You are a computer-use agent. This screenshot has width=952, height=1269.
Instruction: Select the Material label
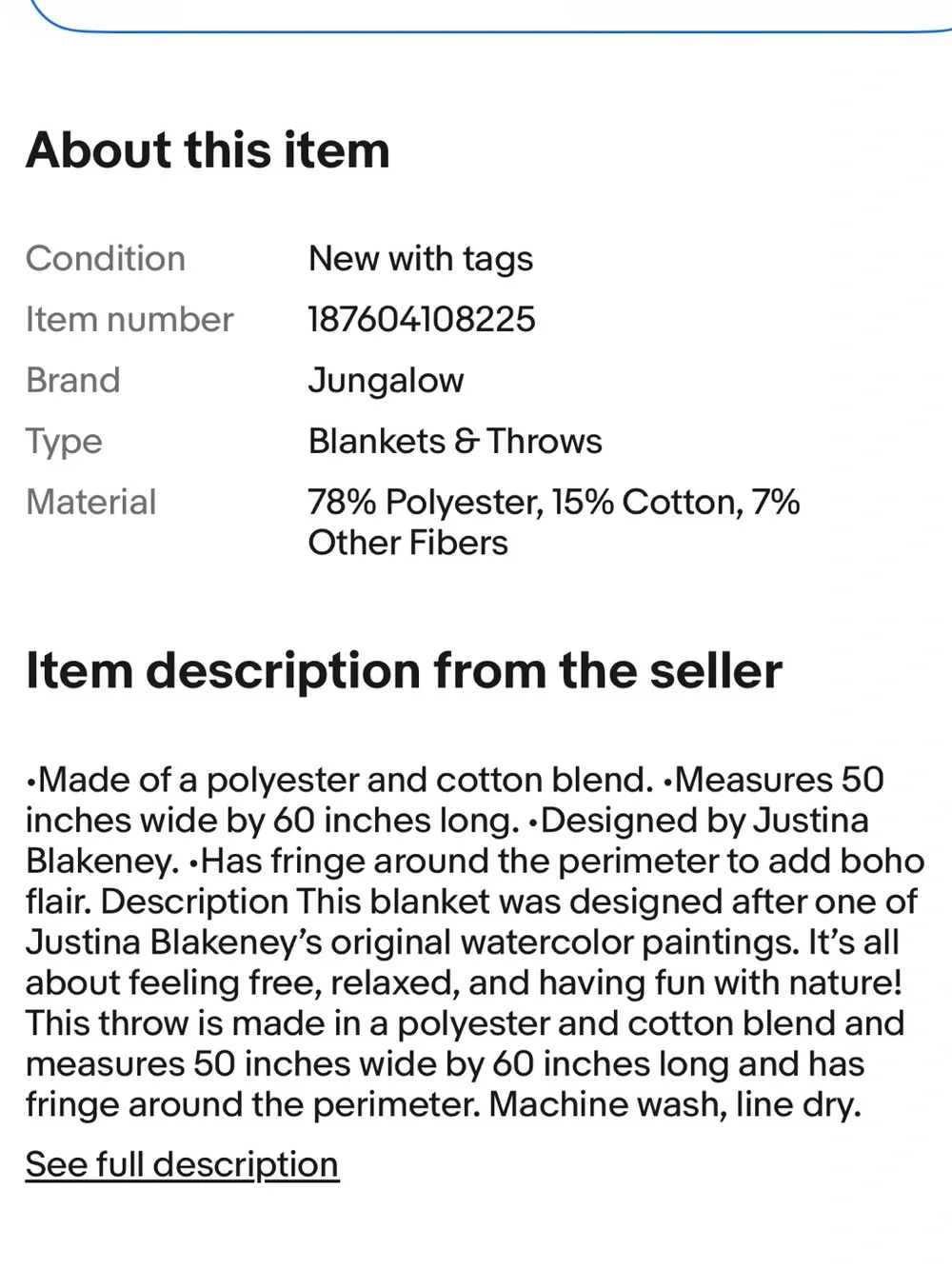click(90, 502)
